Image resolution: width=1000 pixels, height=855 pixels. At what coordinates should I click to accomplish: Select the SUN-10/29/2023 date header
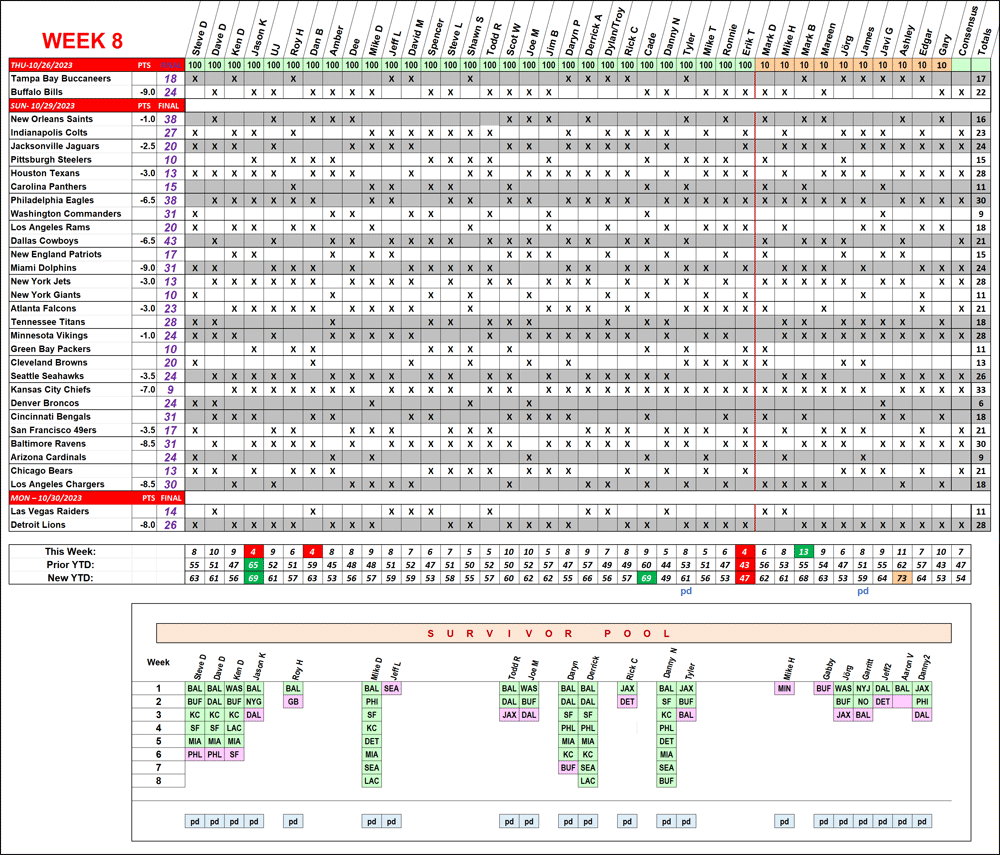(50, 105)
